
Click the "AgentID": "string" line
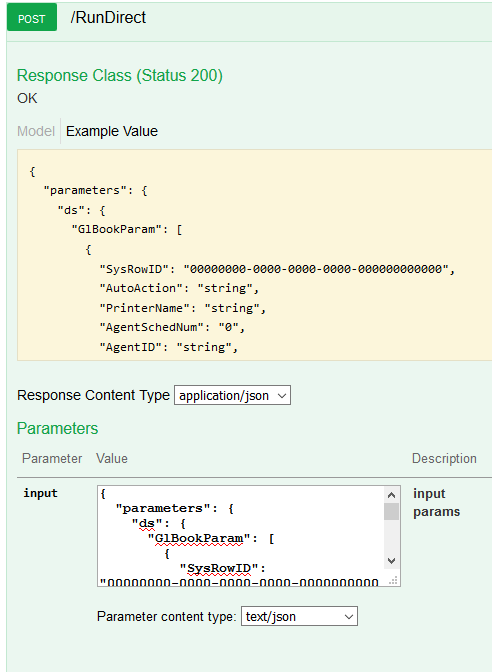[x=169, y=347]
